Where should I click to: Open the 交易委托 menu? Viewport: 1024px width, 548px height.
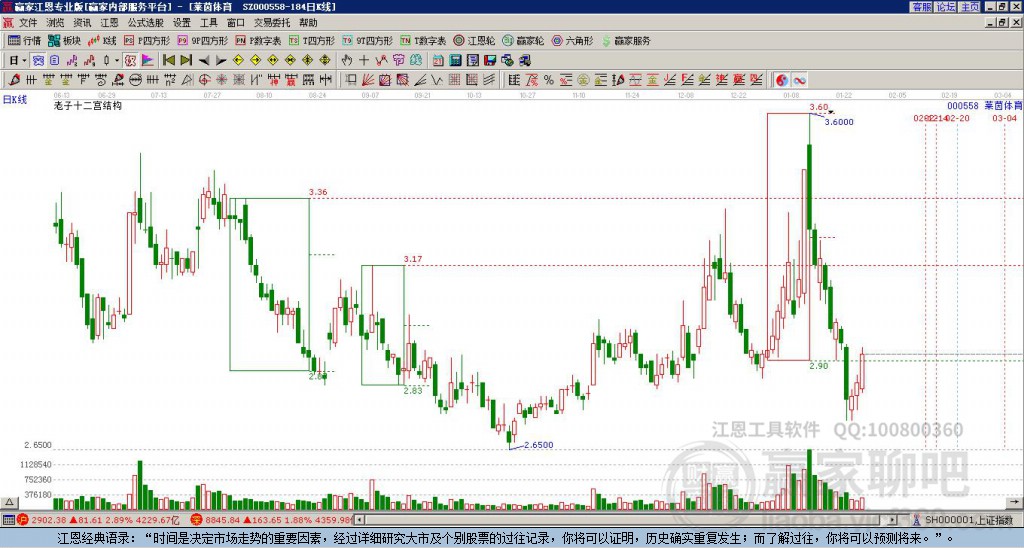272,23
